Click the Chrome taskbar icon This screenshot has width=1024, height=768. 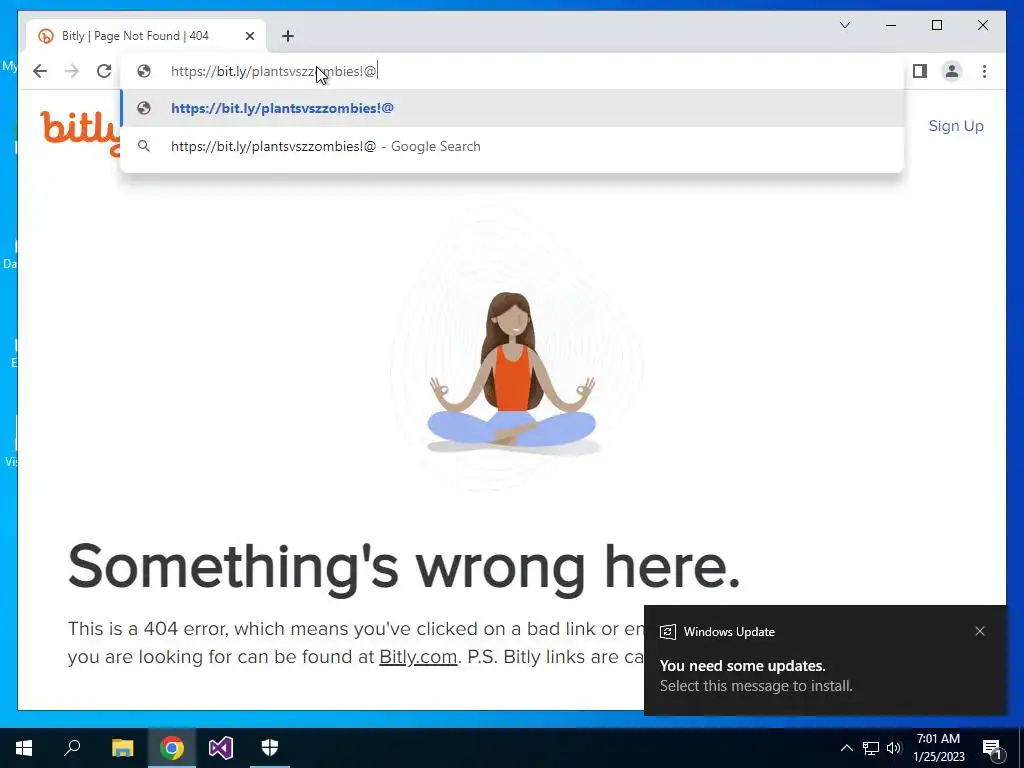[x=172, y=748]
